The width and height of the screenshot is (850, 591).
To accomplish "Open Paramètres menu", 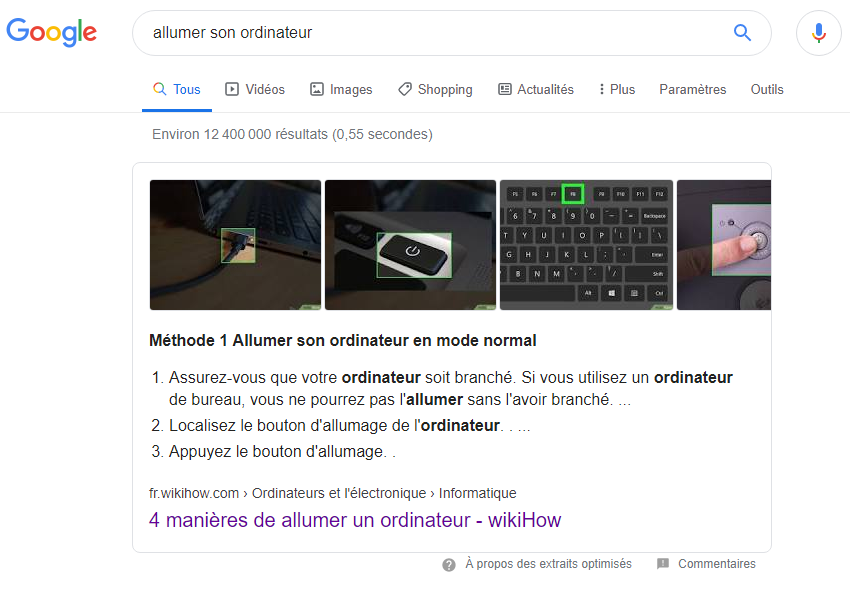I will 692,89.
